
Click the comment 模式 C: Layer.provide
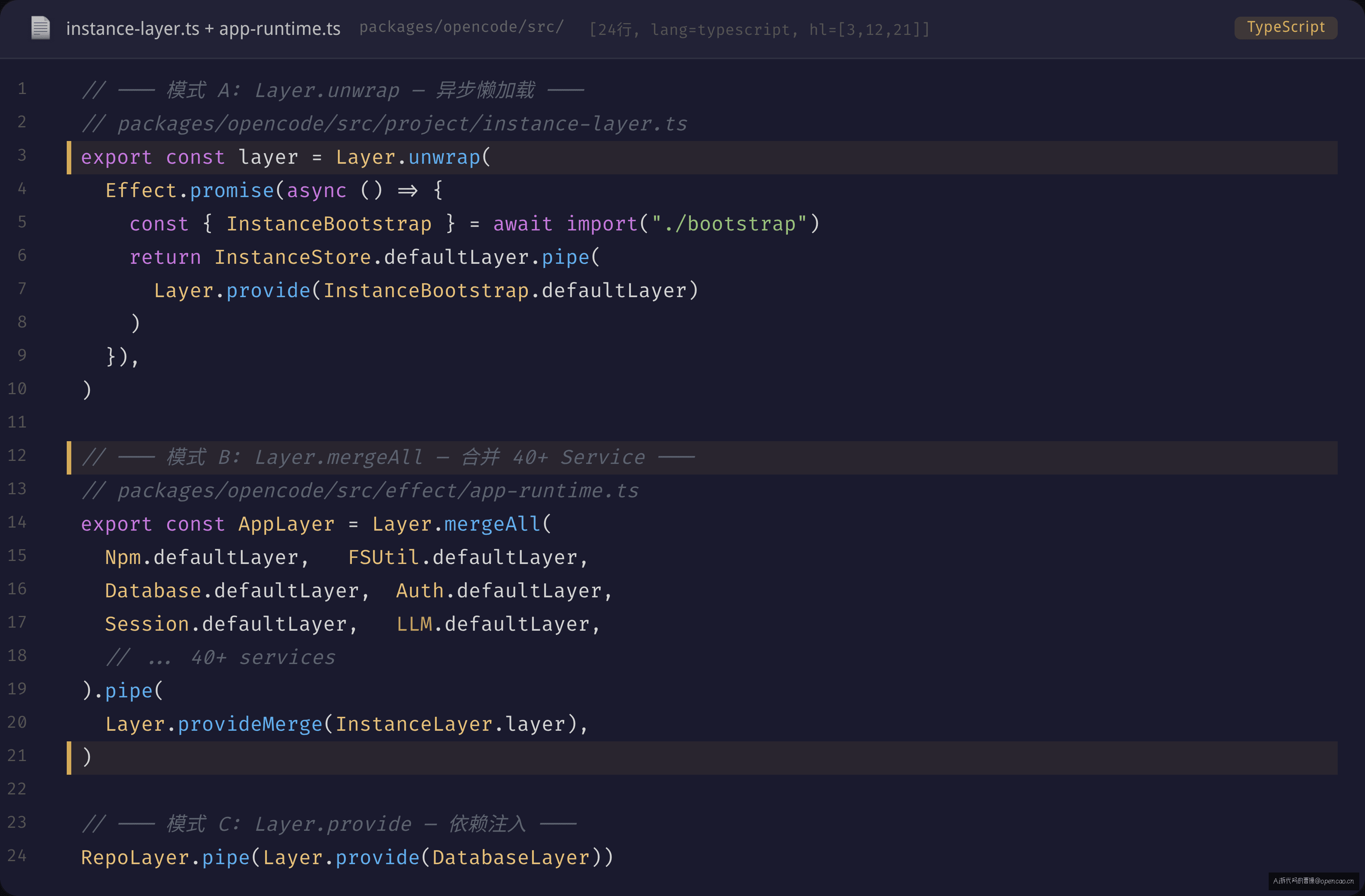click(x=289, y=824)
